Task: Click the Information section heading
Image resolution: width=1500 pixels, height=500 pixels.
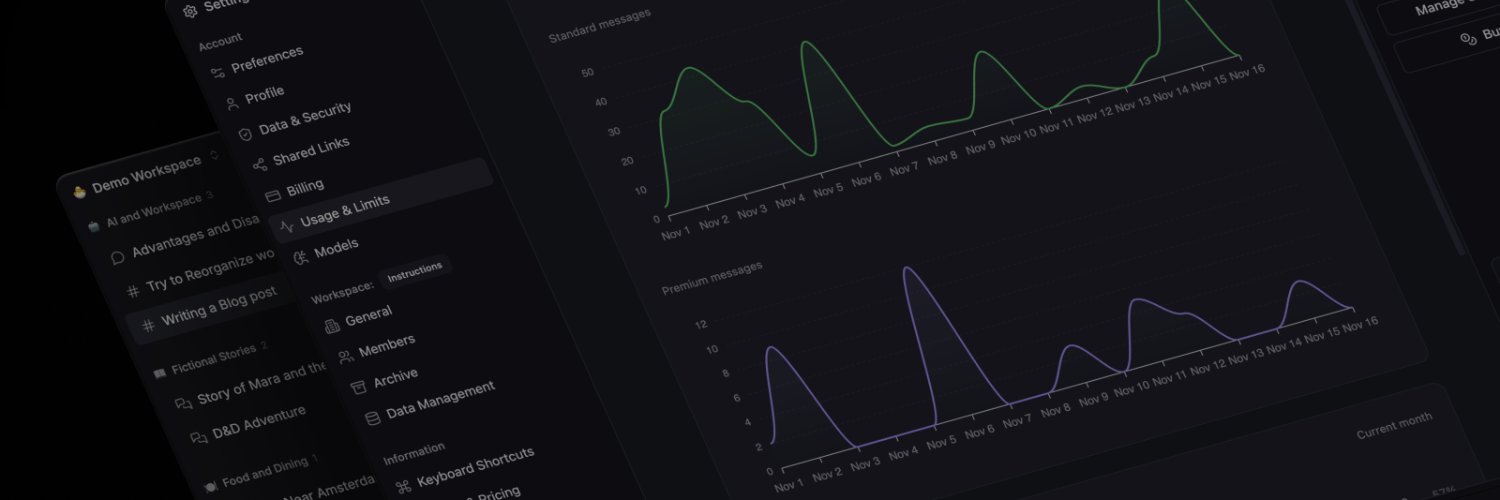Action: 414,453
